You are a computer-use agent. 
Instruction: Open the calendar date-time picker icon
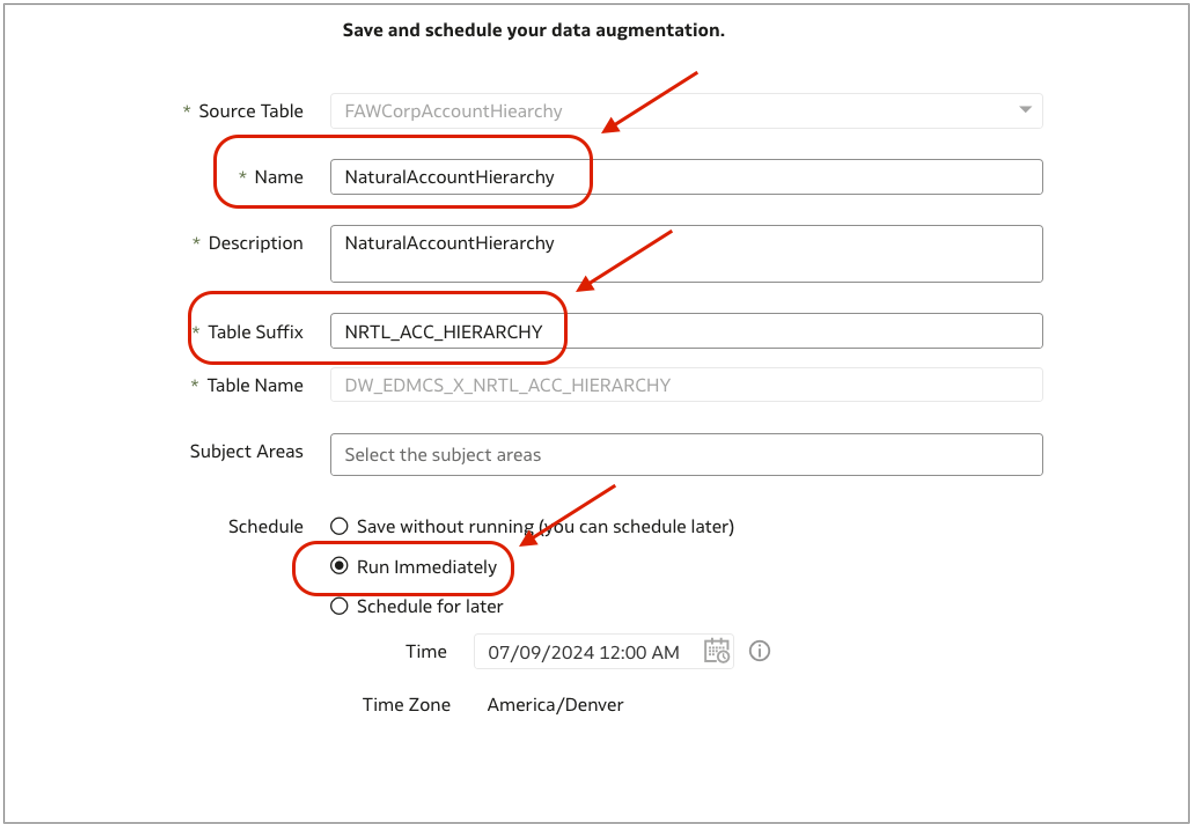717,651
